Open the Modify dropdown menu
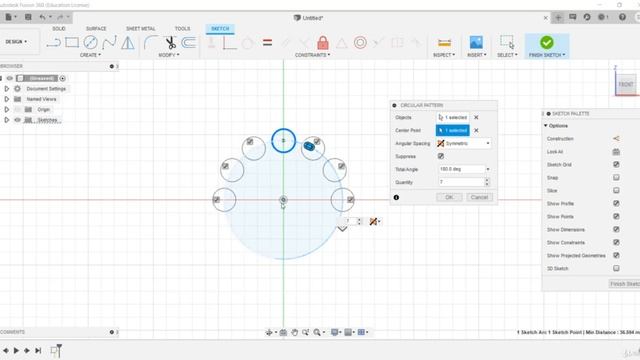The image size is (640, 360). 169,55
